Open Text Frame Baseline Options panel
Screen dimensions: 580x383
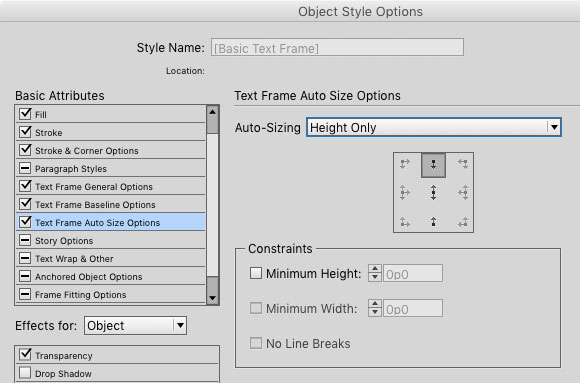pos(111,204)
